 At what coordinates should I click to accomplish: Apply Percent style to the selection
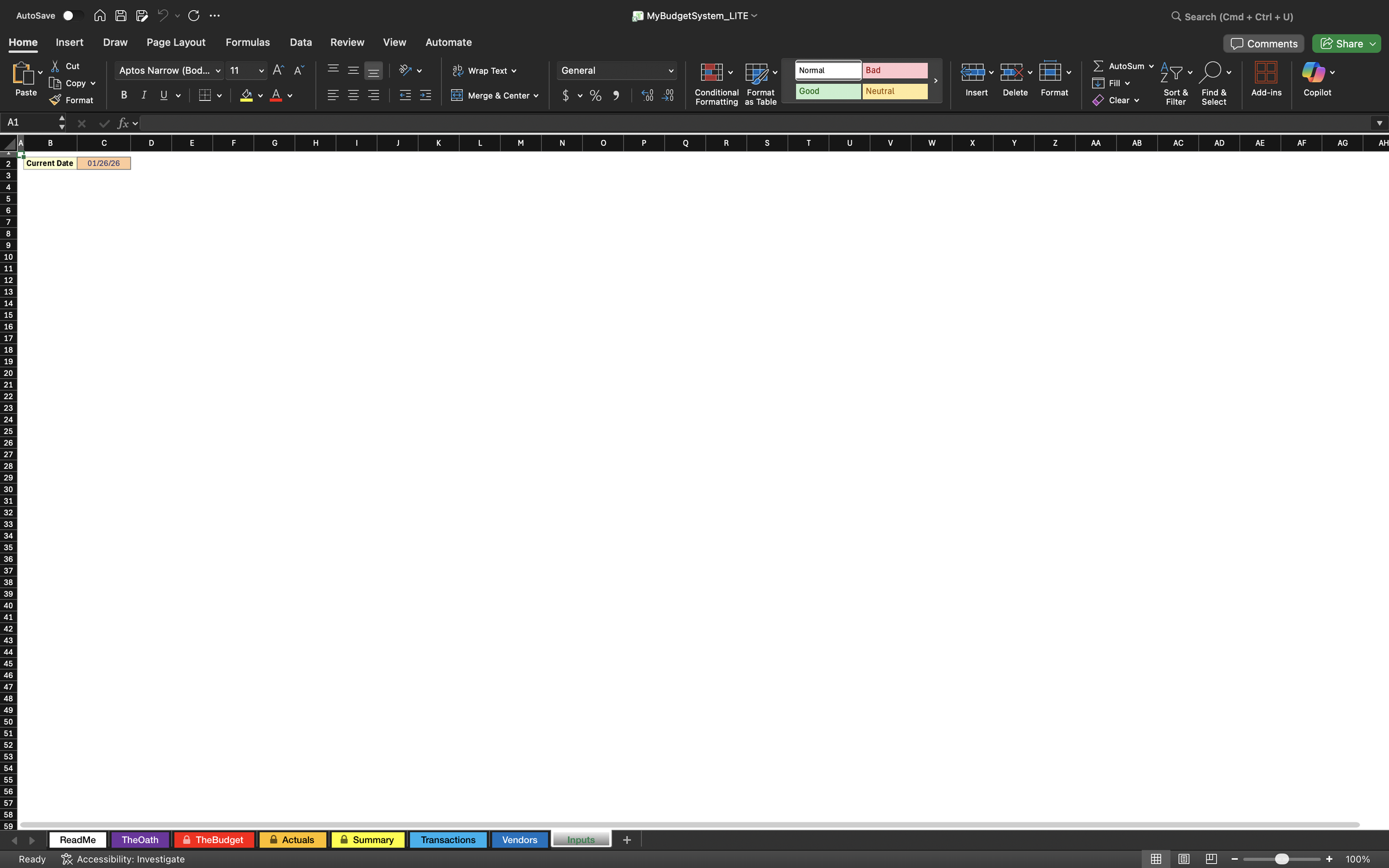[595, 96]
